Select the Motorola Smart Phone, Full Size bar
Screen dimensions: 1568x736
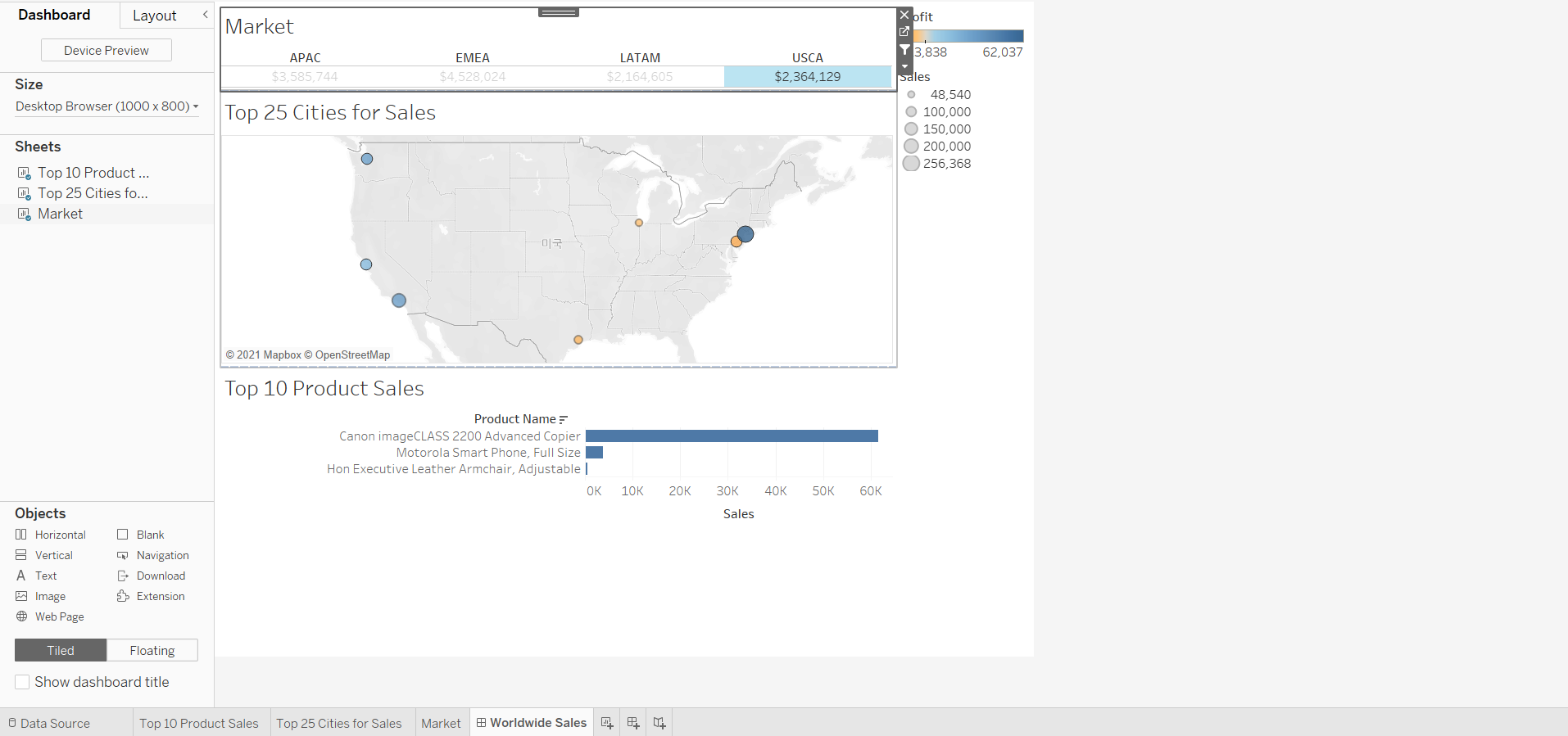[x=594, y=453]
